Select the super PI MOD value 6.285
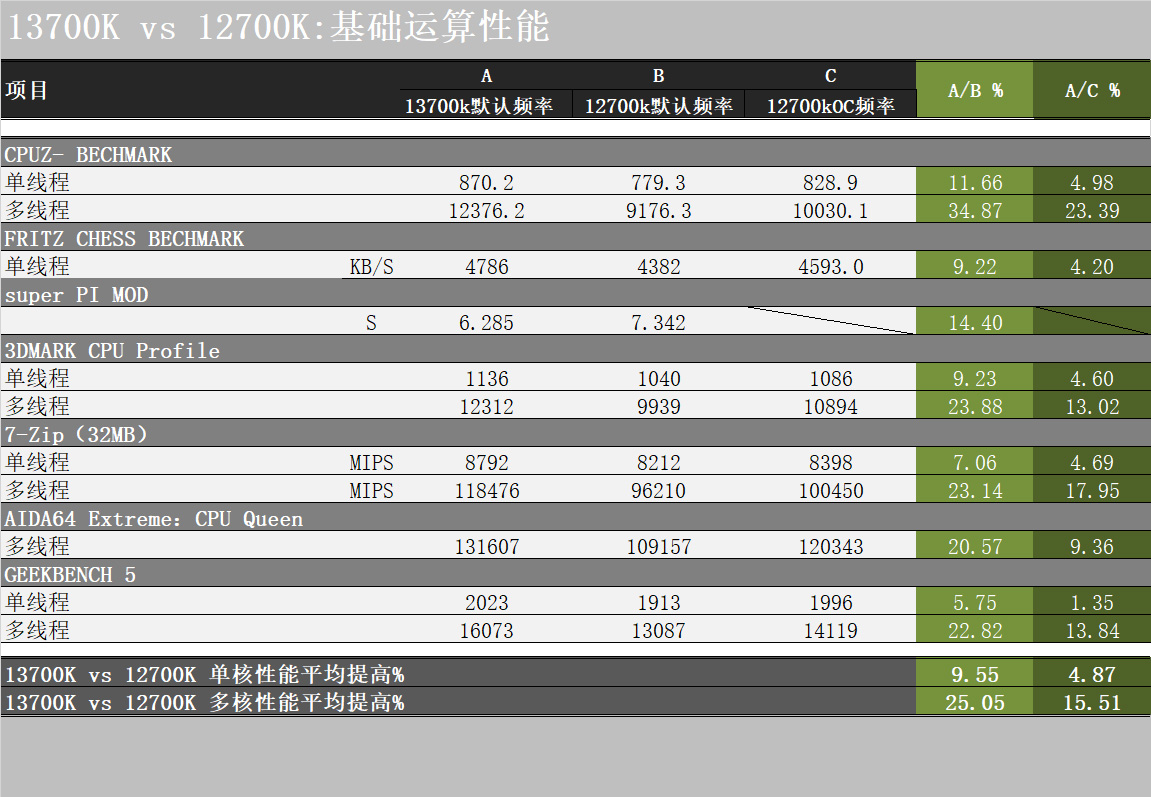 pyautogui.click(x=486, y=322)
